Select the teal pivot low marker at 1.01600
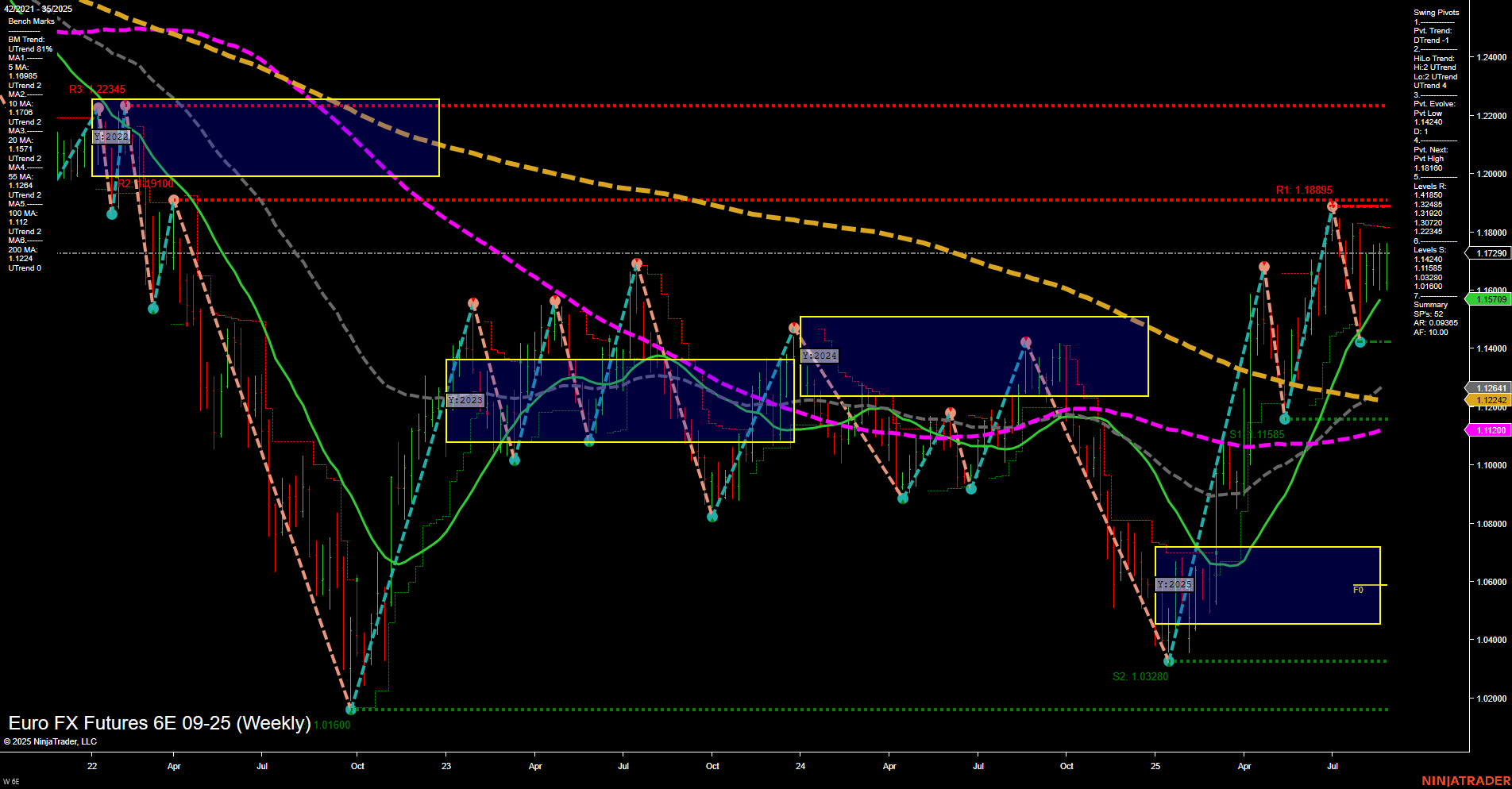The height and width of the screenshot is (789, 1512). [351, 709]
